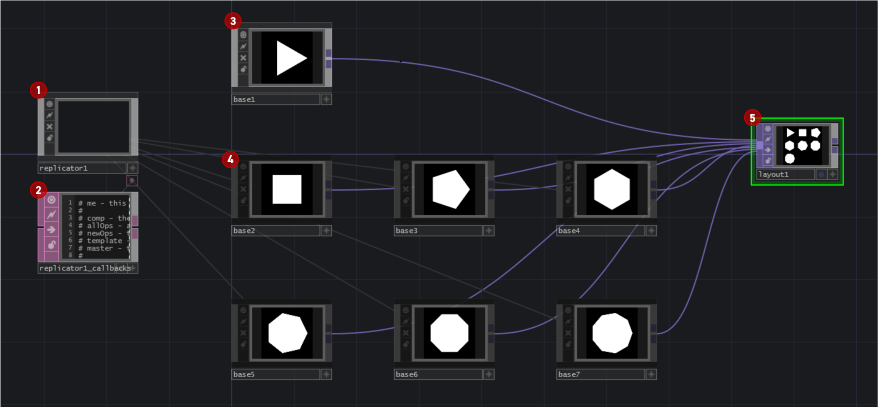Toggle Bypass arrow flag on replicator1_callbacks

click(52, 230)
